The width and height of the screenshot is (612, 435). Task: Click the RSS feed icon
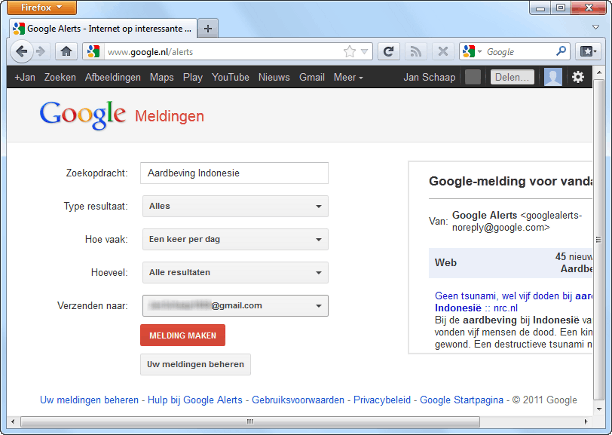(416, 51)
